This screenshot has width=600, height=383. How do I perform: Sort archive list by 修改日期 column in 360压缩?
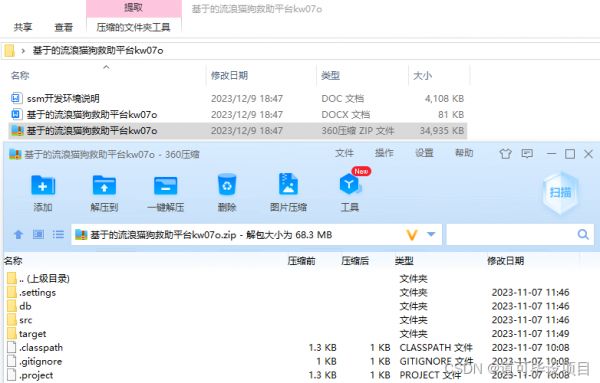[505, 261]
